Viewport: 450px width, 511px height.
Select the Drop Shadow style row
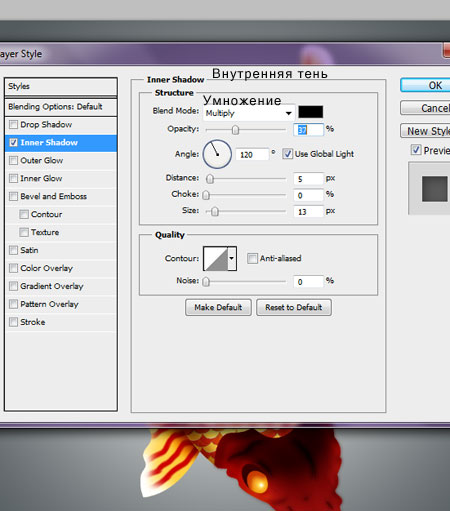click(61, 125)
